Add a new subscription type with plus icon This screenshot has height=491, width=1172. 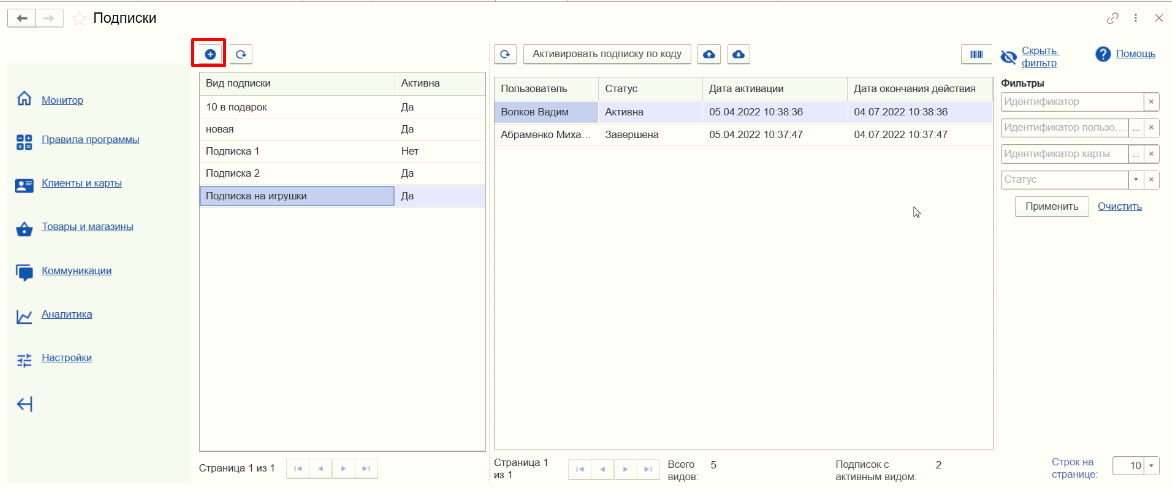210,54
